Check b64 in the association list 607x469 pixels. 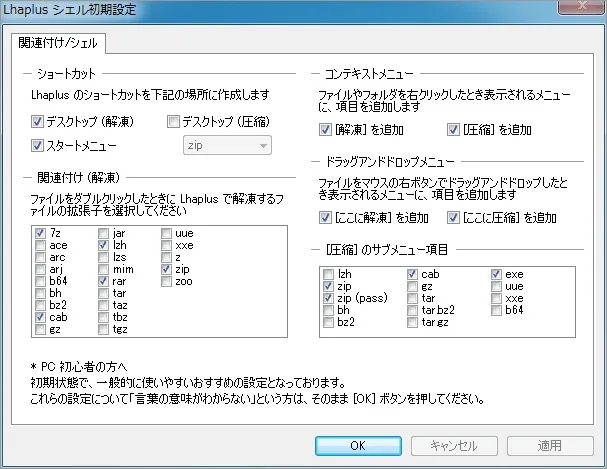point(40,281)
